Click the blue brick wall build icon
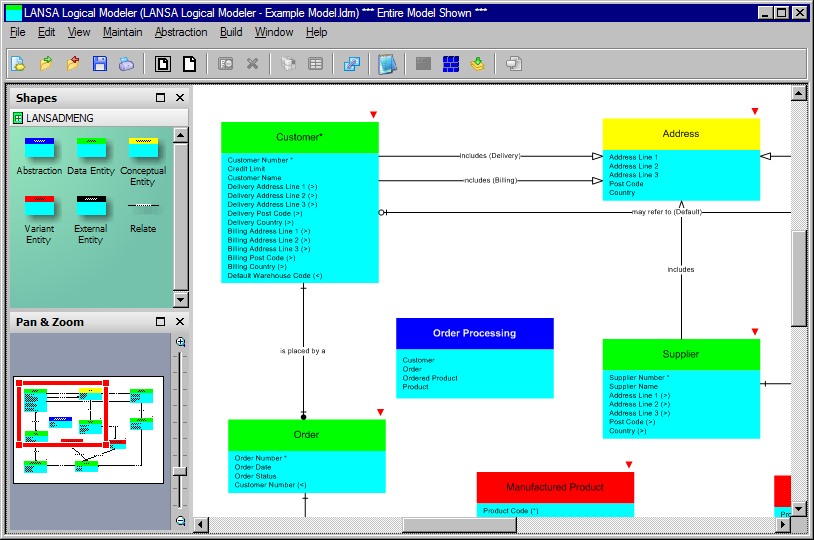Screen dimensions: 814x540 pos(451,64)
